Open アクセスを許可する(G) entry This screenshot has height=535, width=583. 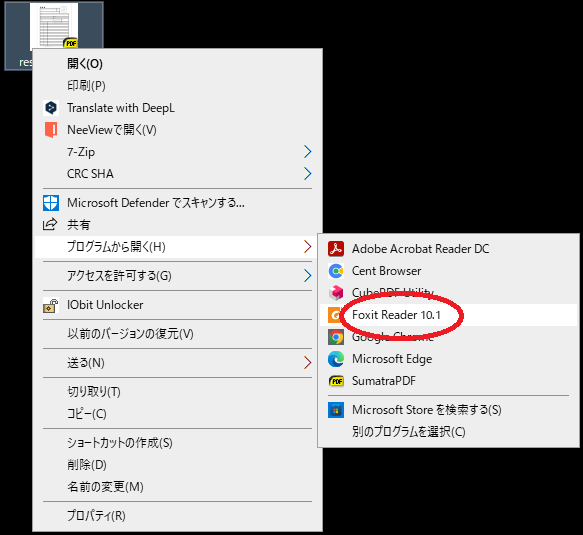(119, 275)
